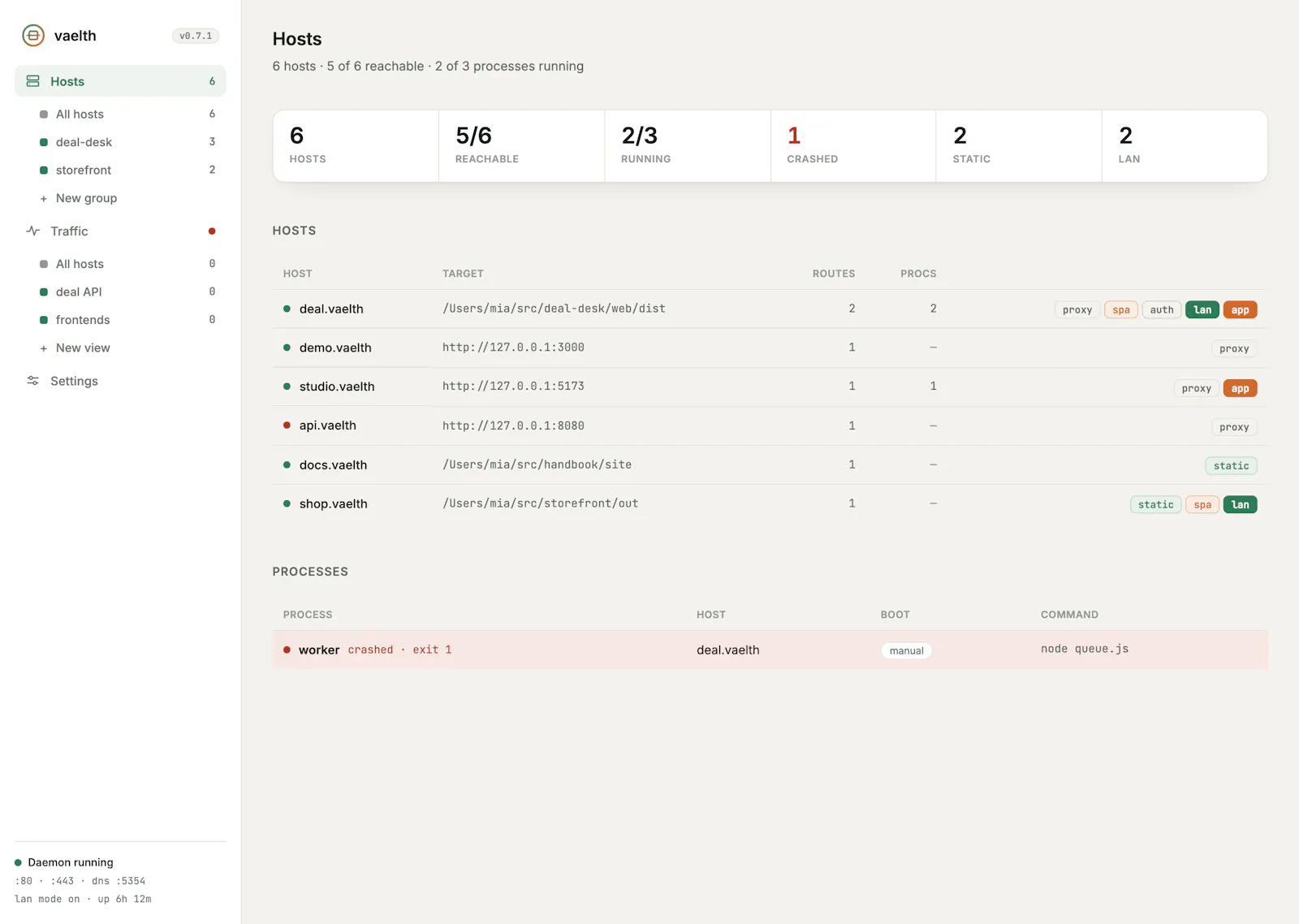Click the v0.7.1 version badge
The image size is (1299, 924).
point(196,36)
